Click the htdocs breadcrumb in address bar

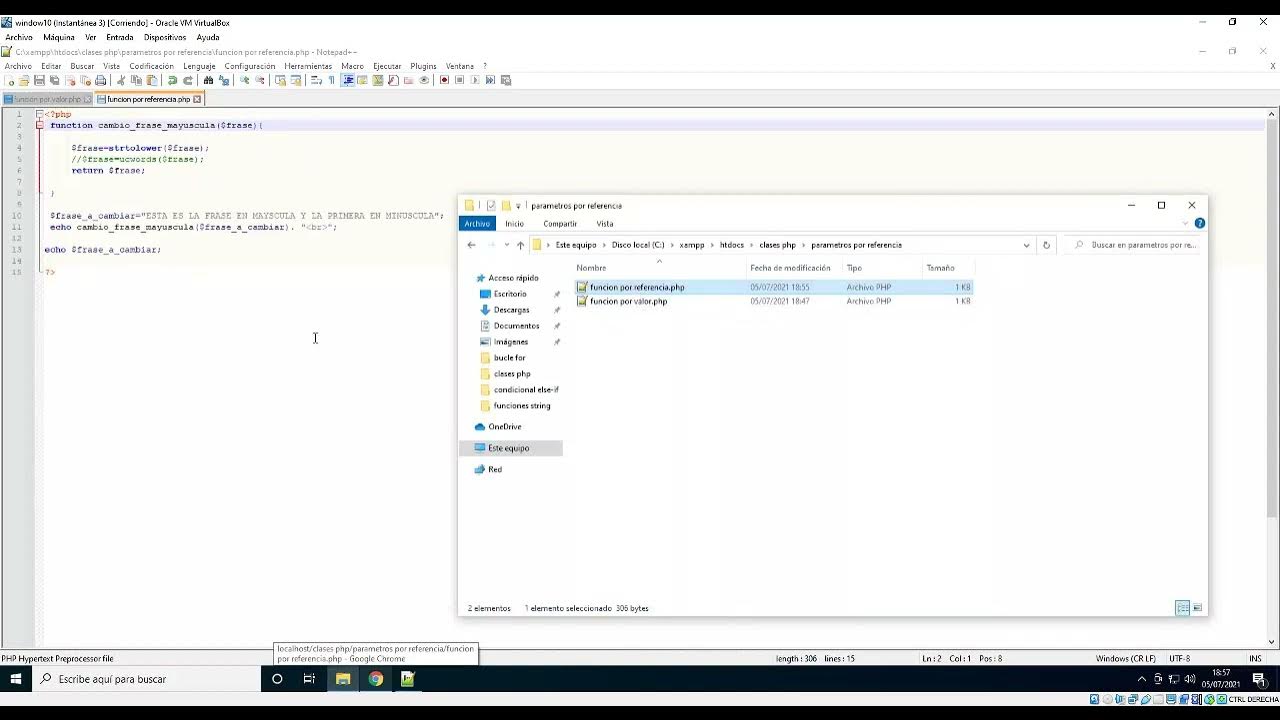coord(732,245)
